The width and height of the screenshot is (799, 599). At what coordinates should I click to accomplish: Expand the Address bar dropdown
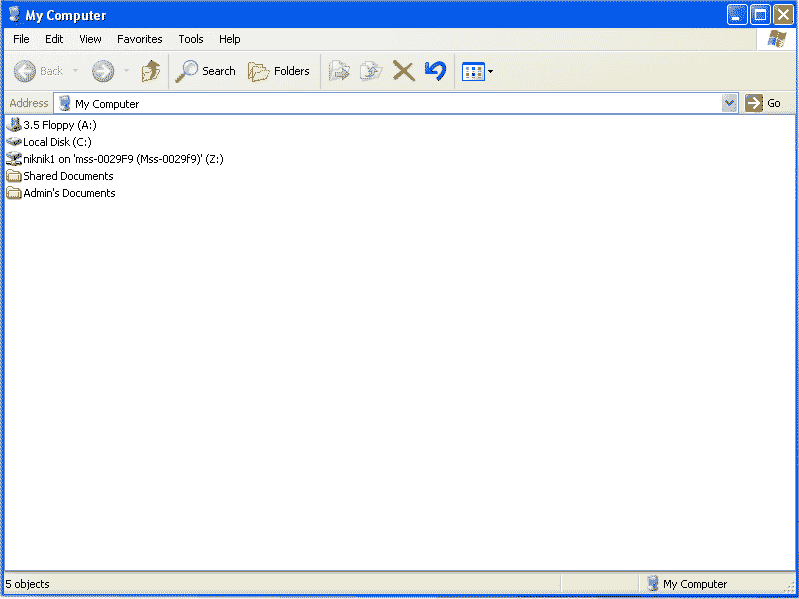coord(730,103)
